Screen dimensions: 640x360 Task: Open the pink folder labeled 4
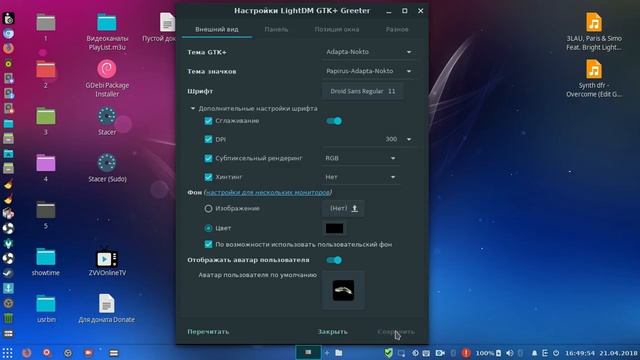(46, 163)
